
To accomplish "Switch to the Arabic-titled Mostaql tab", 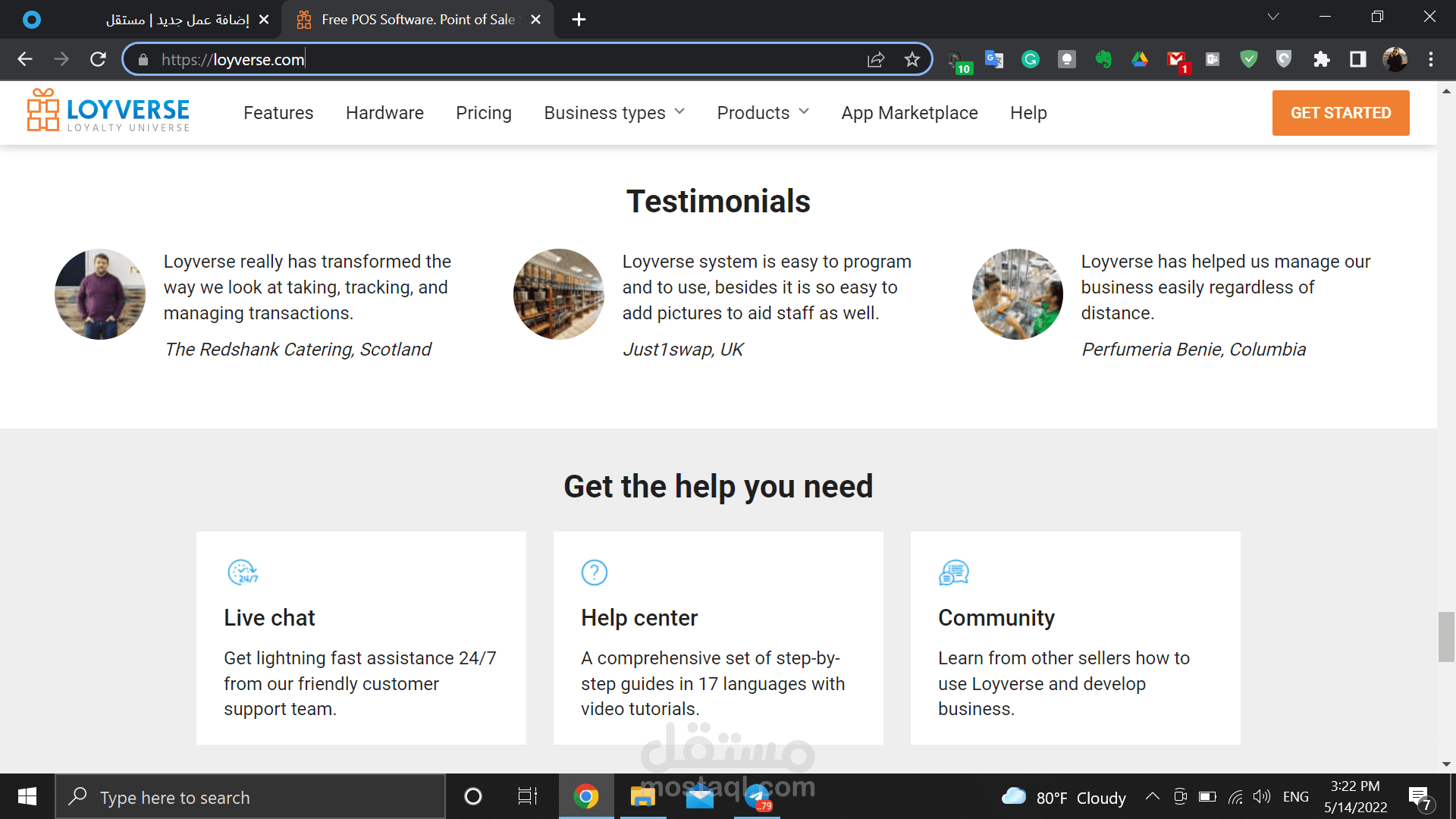I will 178,20.
